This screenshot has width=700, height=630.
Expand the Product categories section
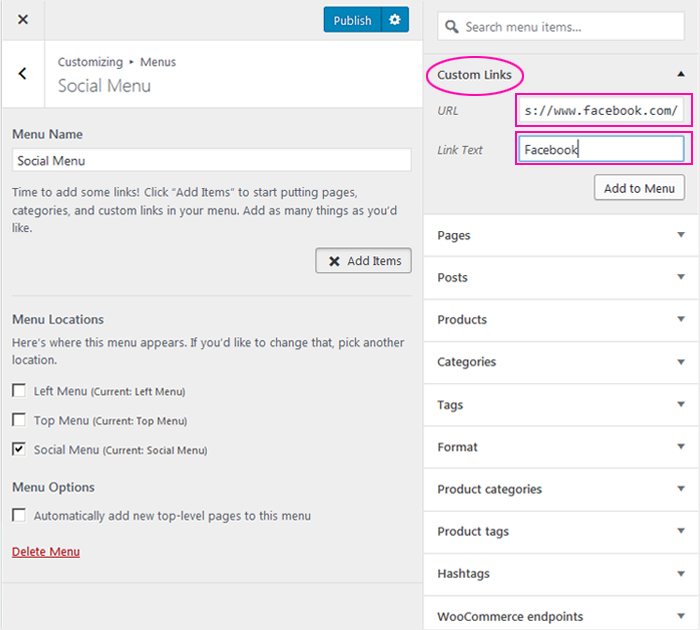pos(561,489)
